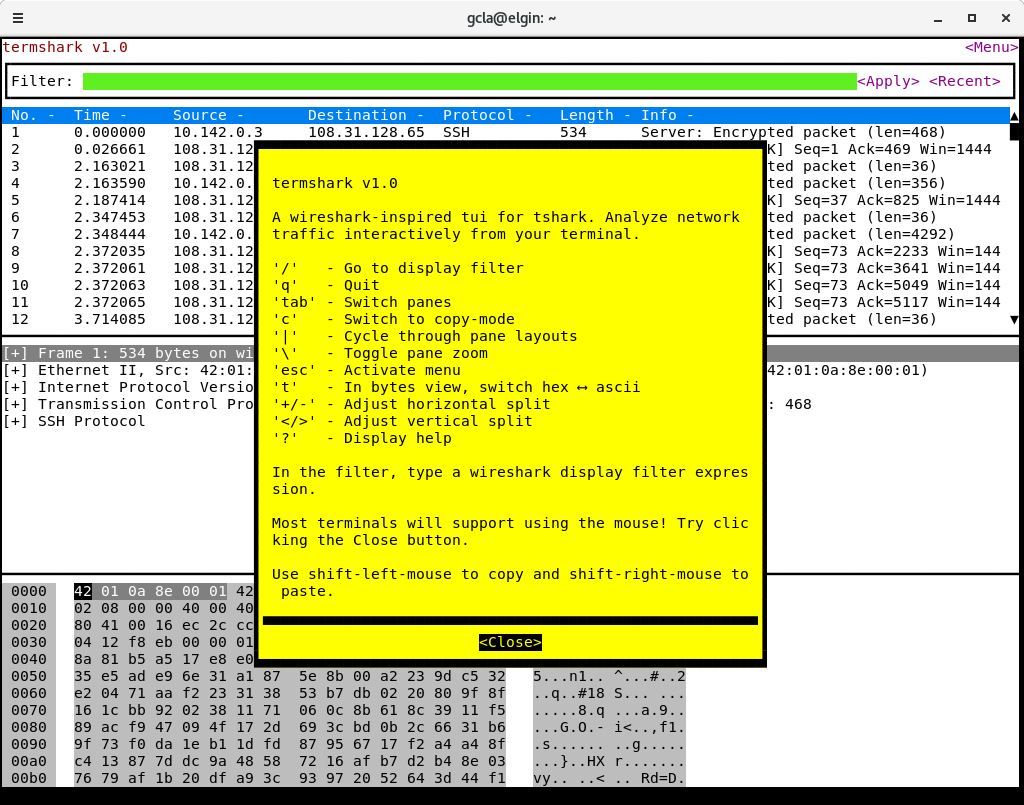This screenshot has height=805, width=1024.
Task: Expand the Internet Protocol Version node
Action: coord(15,387)
